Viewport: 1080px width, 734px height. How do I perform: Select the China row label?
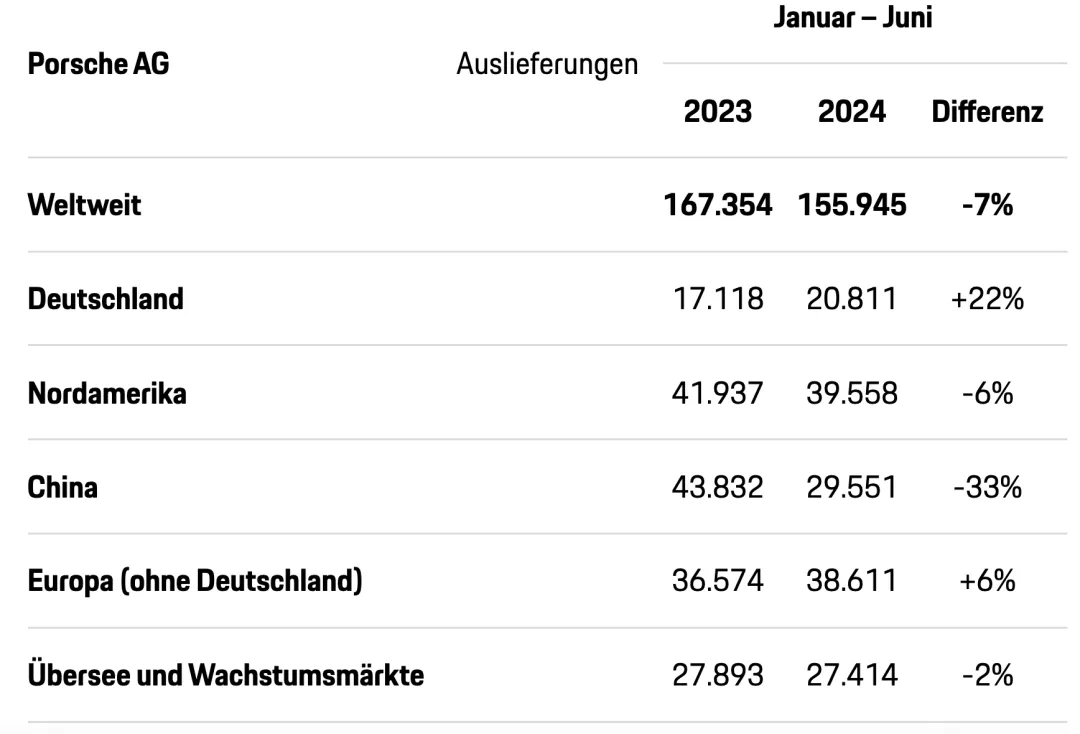pyautogui.click(x=62, y=487)
